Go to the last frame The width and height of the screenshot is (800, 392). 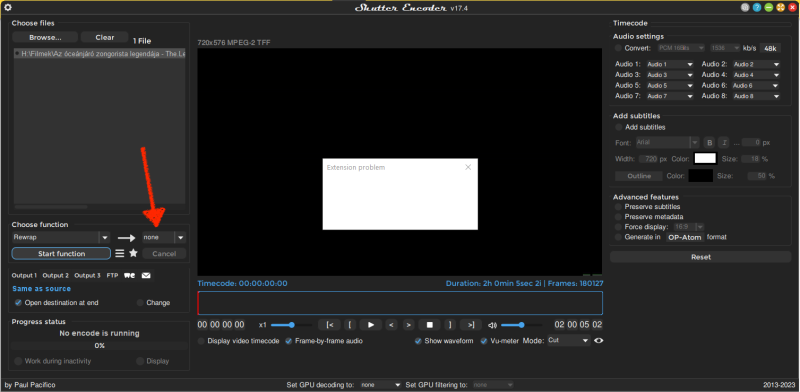pos(470,325)
